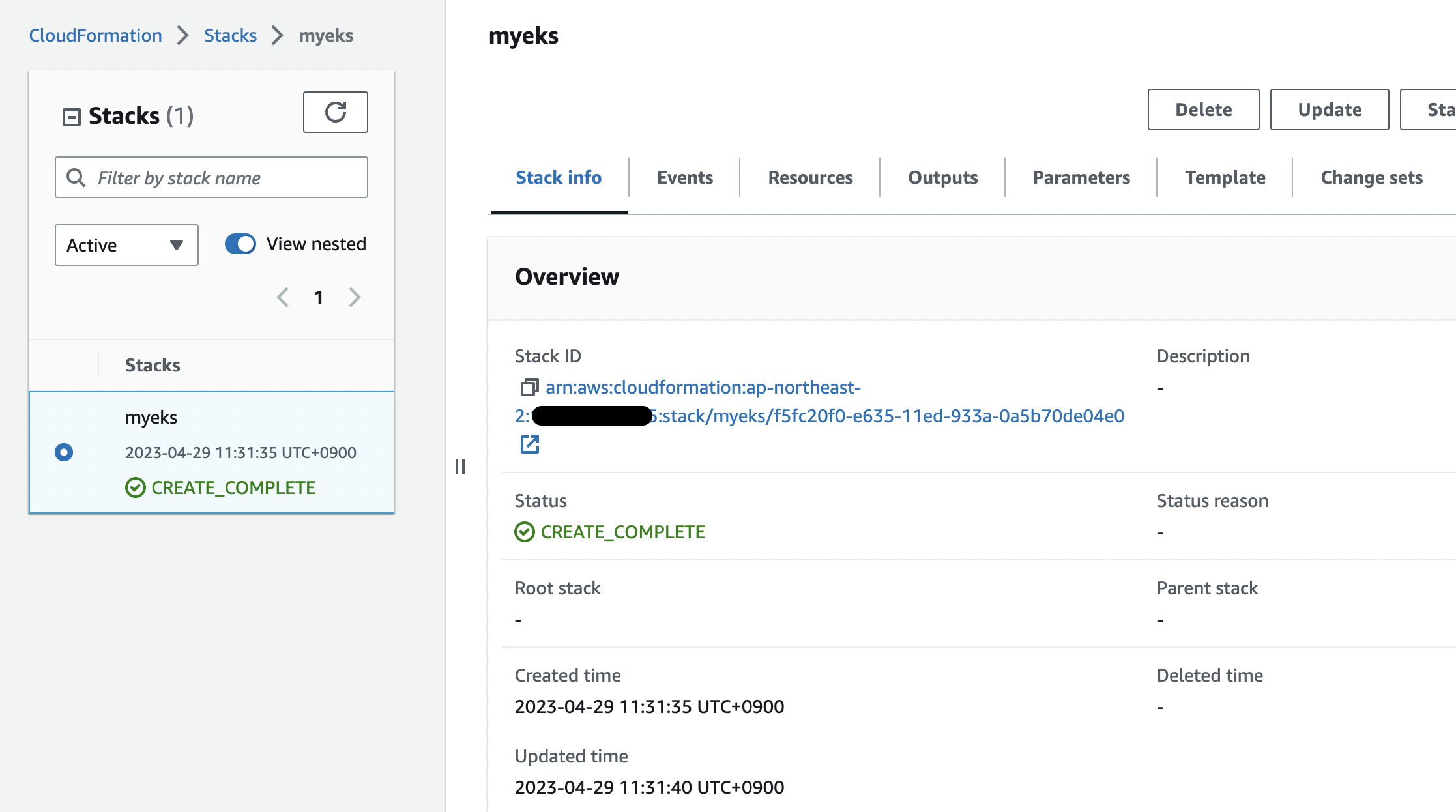The height and width of the screenshot is (812, 1456).
Task: Open the Resources tab
Action: 810,177
